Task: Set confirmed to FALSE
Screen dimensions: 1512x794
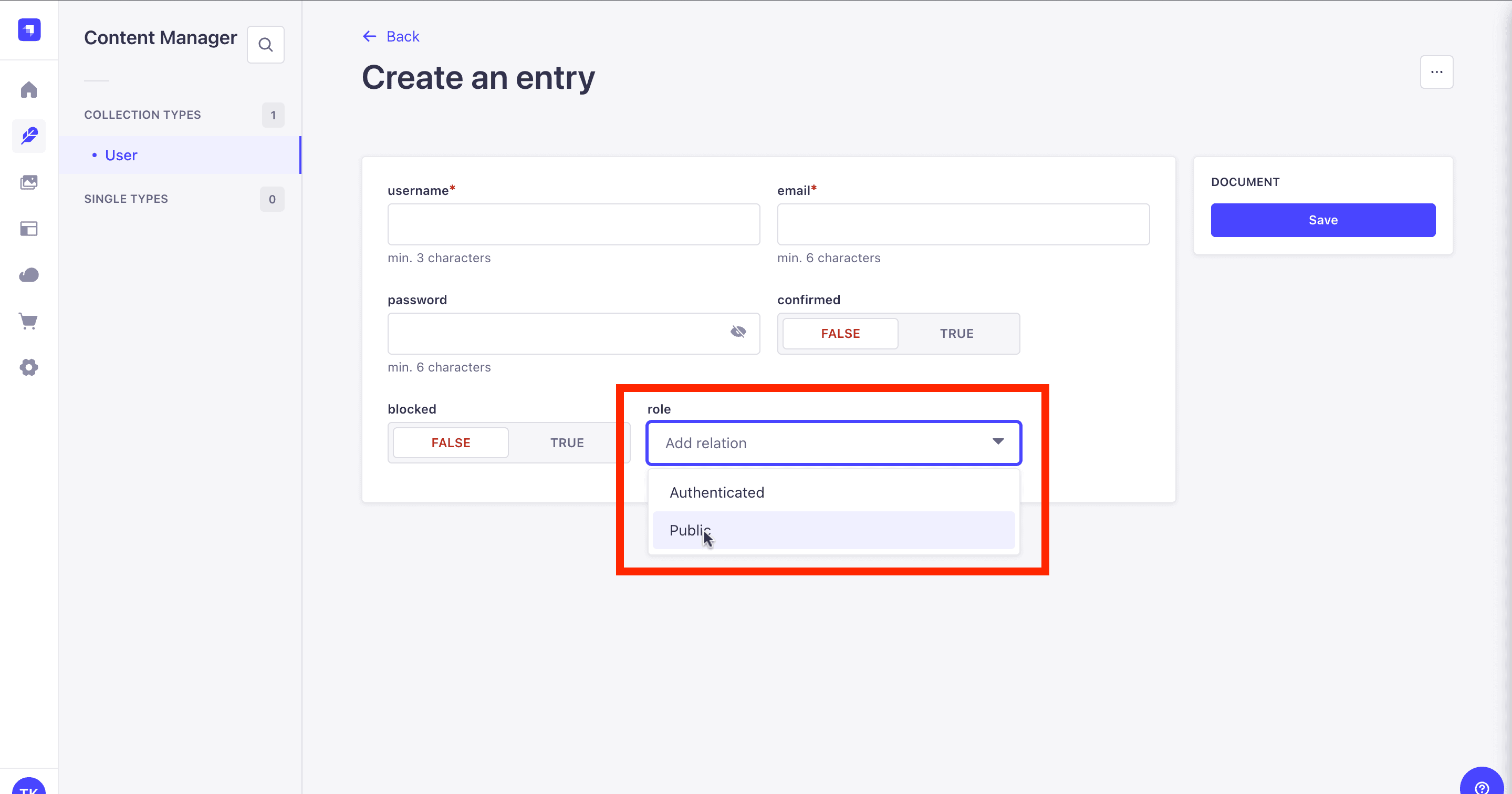Action: (x=840, y=334)
